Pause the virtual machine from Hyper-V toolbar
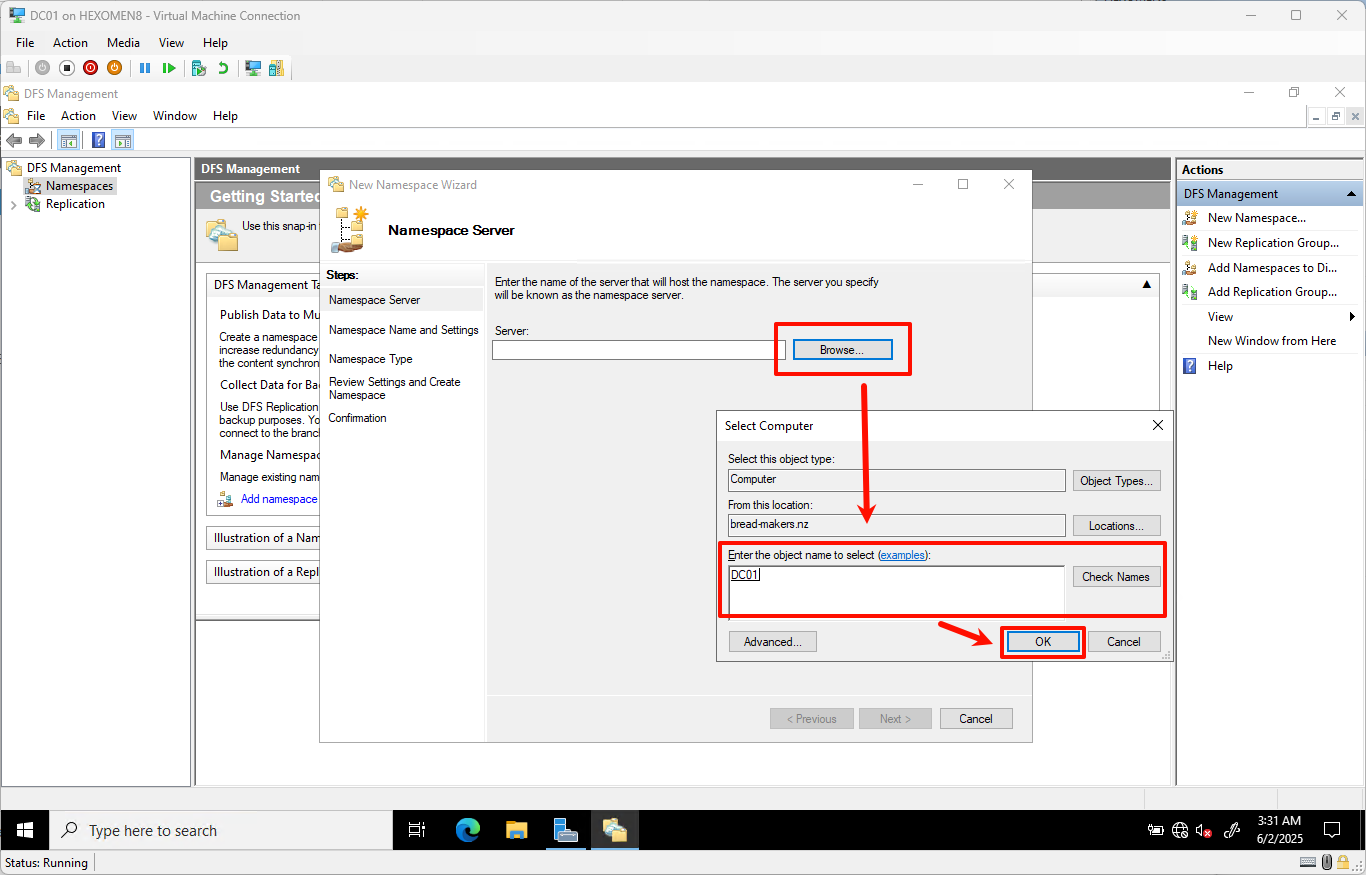Screen dimensions: 1366x875 click(x=145, y=67)
